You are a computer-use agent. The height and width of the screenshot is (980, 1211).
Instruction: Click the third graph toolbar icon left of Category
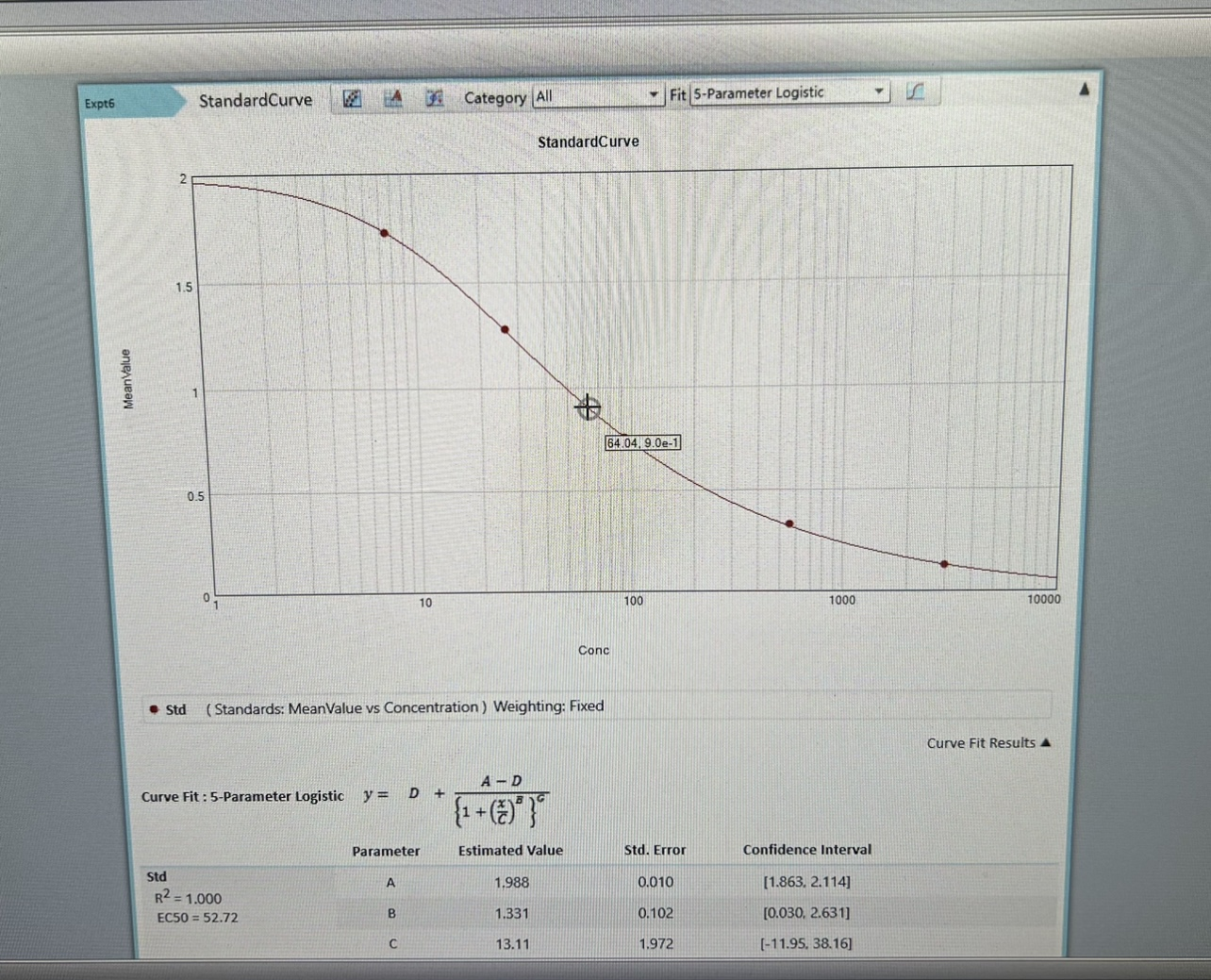click(x=434, y=98)
